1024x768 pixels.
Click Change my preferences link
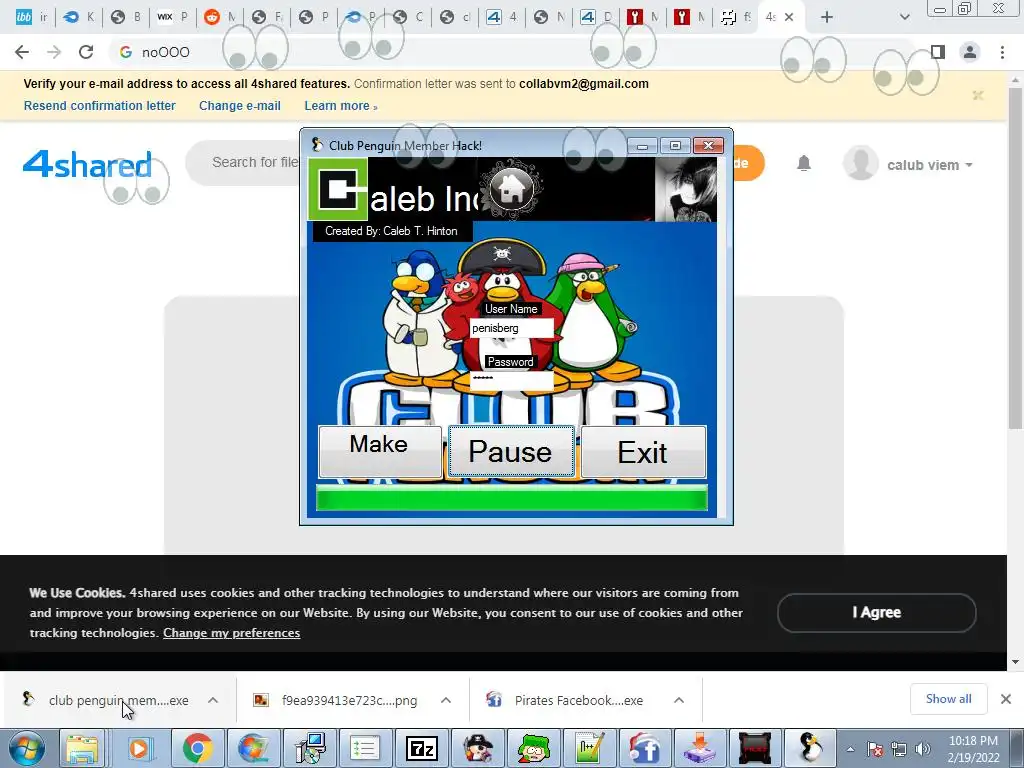click(232, 633)
